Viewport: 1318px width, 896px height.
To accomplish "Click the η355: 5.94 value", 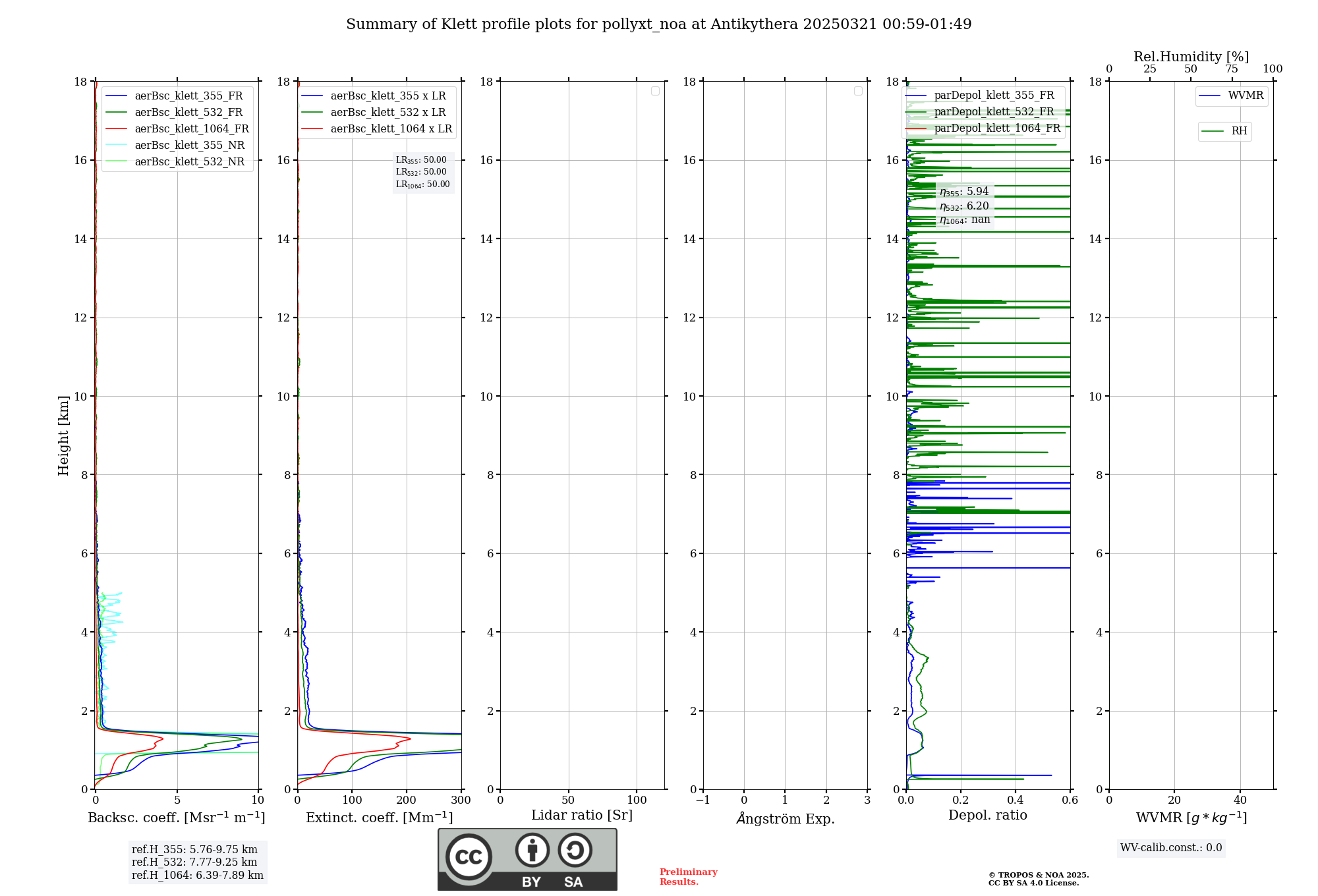I will 964,192.
